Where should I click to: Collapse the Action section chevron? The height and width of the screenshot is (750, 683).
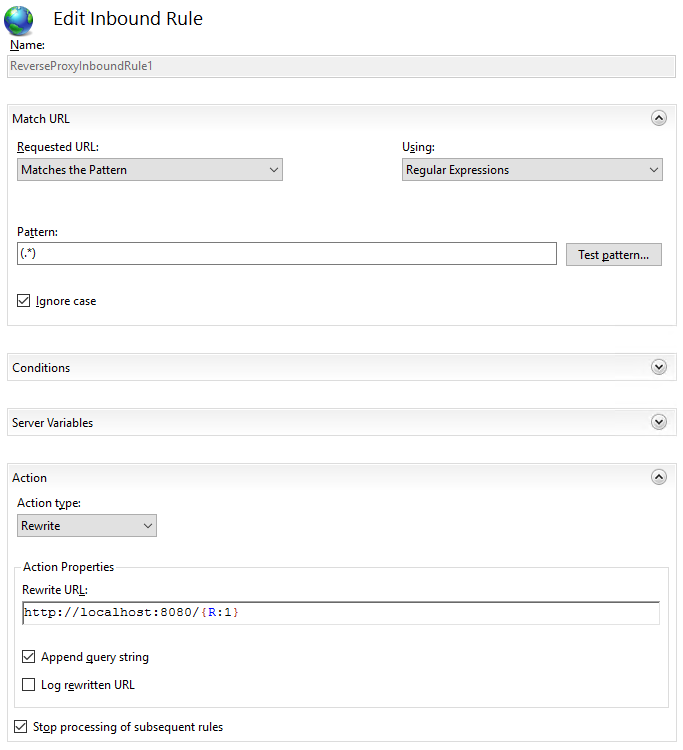pos(659,477)
